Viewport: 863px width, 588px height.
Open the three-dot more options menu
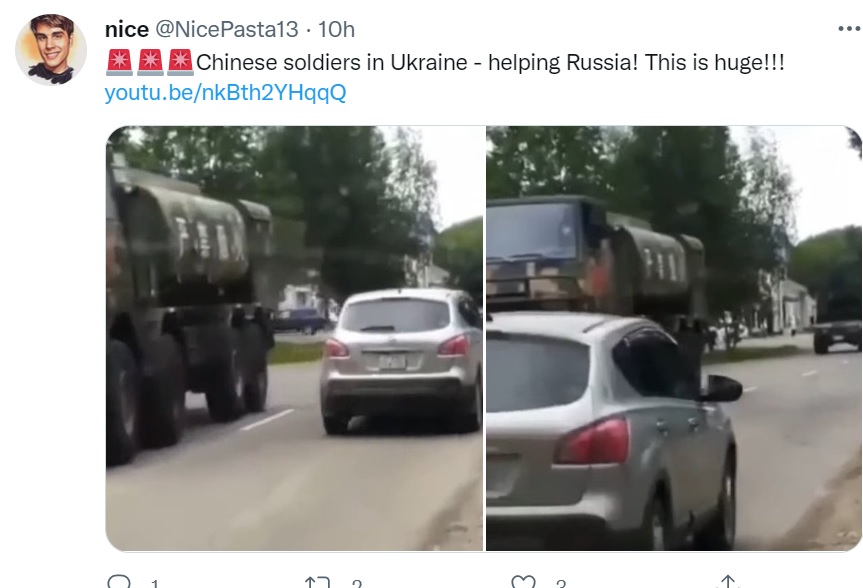(x=849, y=29)
